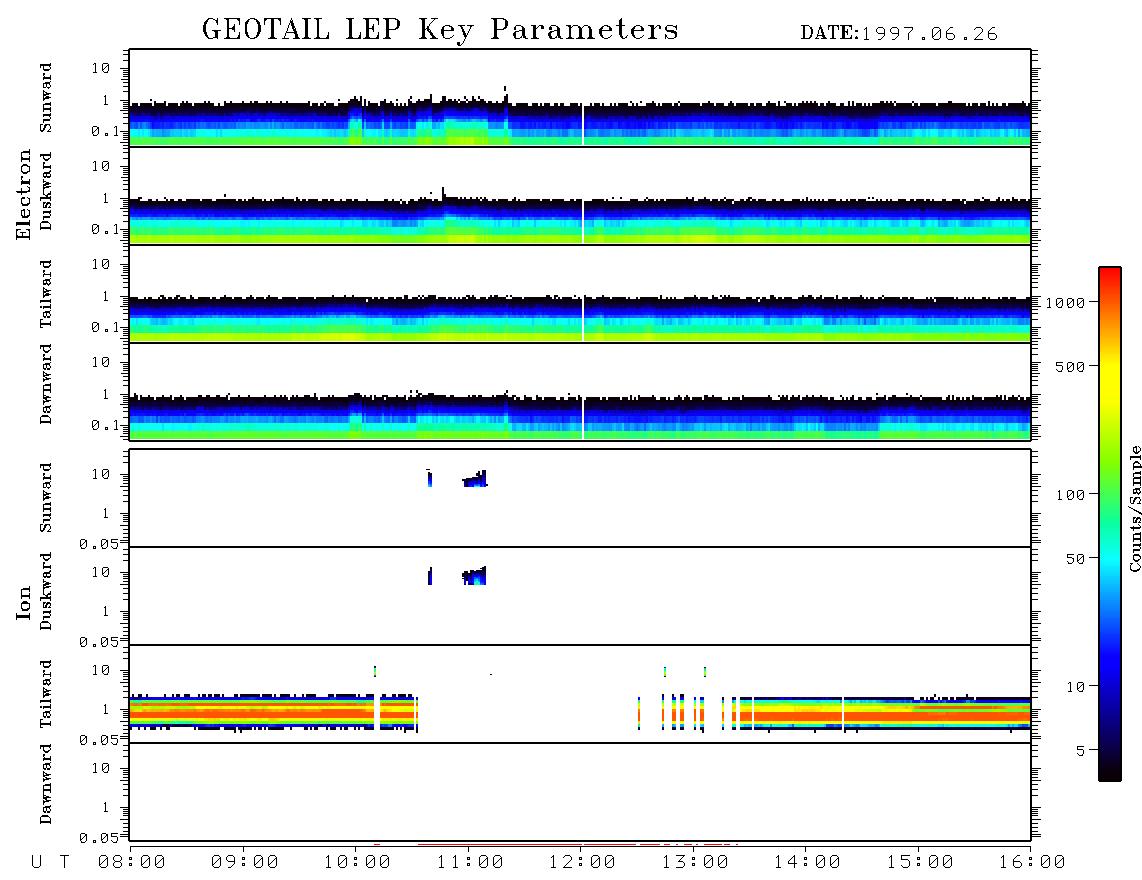Click the Electron Tailward panel label
Viewport: 1142px width, 880px height.
pyautogui.click(x=46, y=294)
